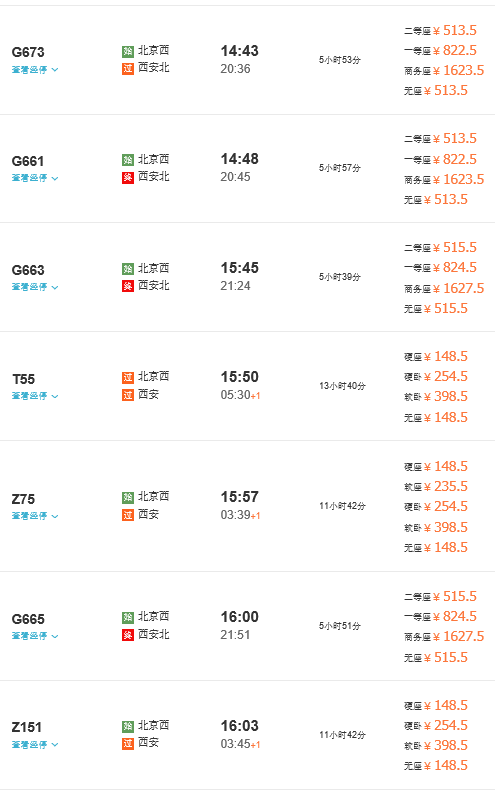
Task: Click 16:00 departure time of G665
Action: pyautogui.click(x=239, y=617)
